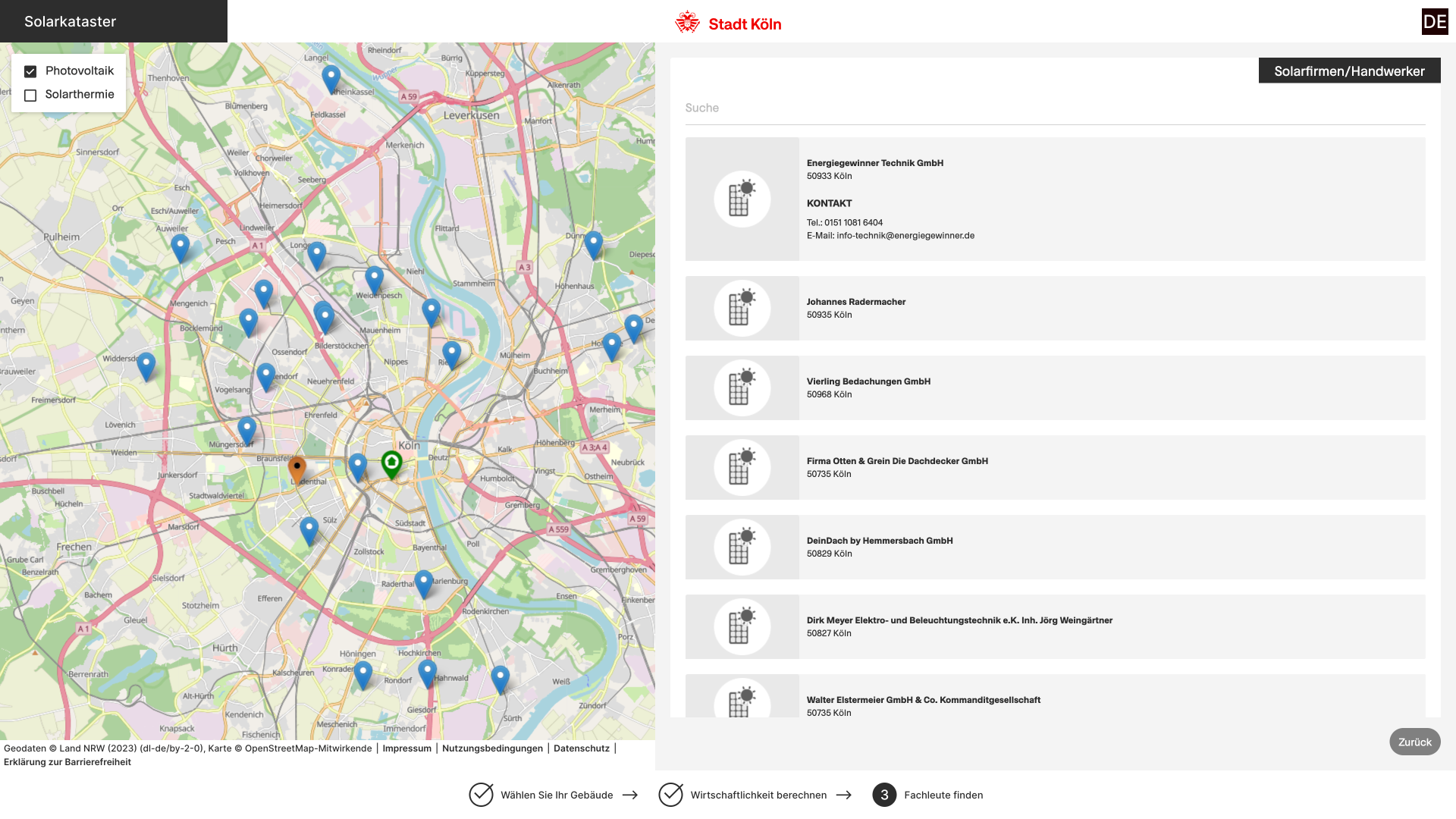
Task: Click the blue marker at Müngersdorf
Action: (247, 431)
